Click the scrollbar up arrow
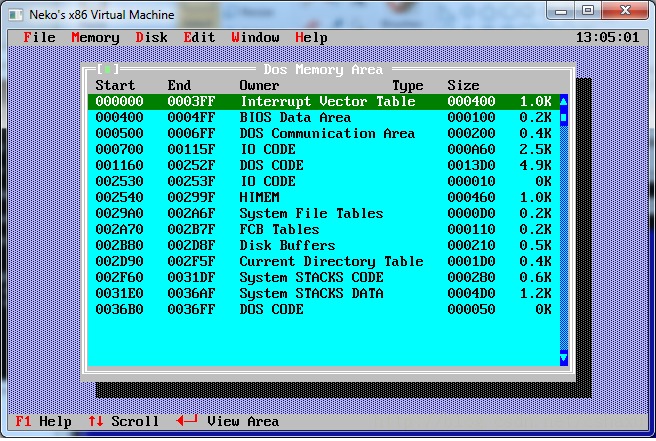Viewport: 656px width, 441px height. pos(564,101)
